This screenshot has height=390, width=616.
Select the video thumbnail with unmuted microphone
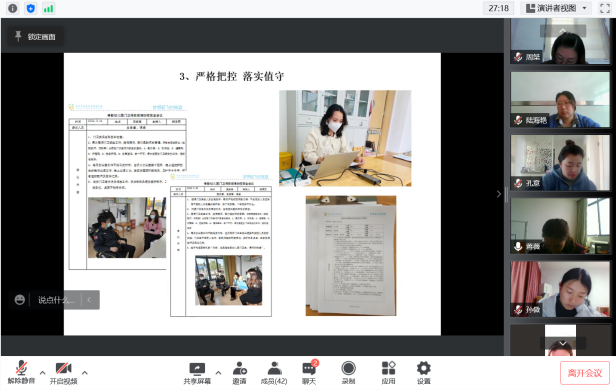[x=560, y=226]
